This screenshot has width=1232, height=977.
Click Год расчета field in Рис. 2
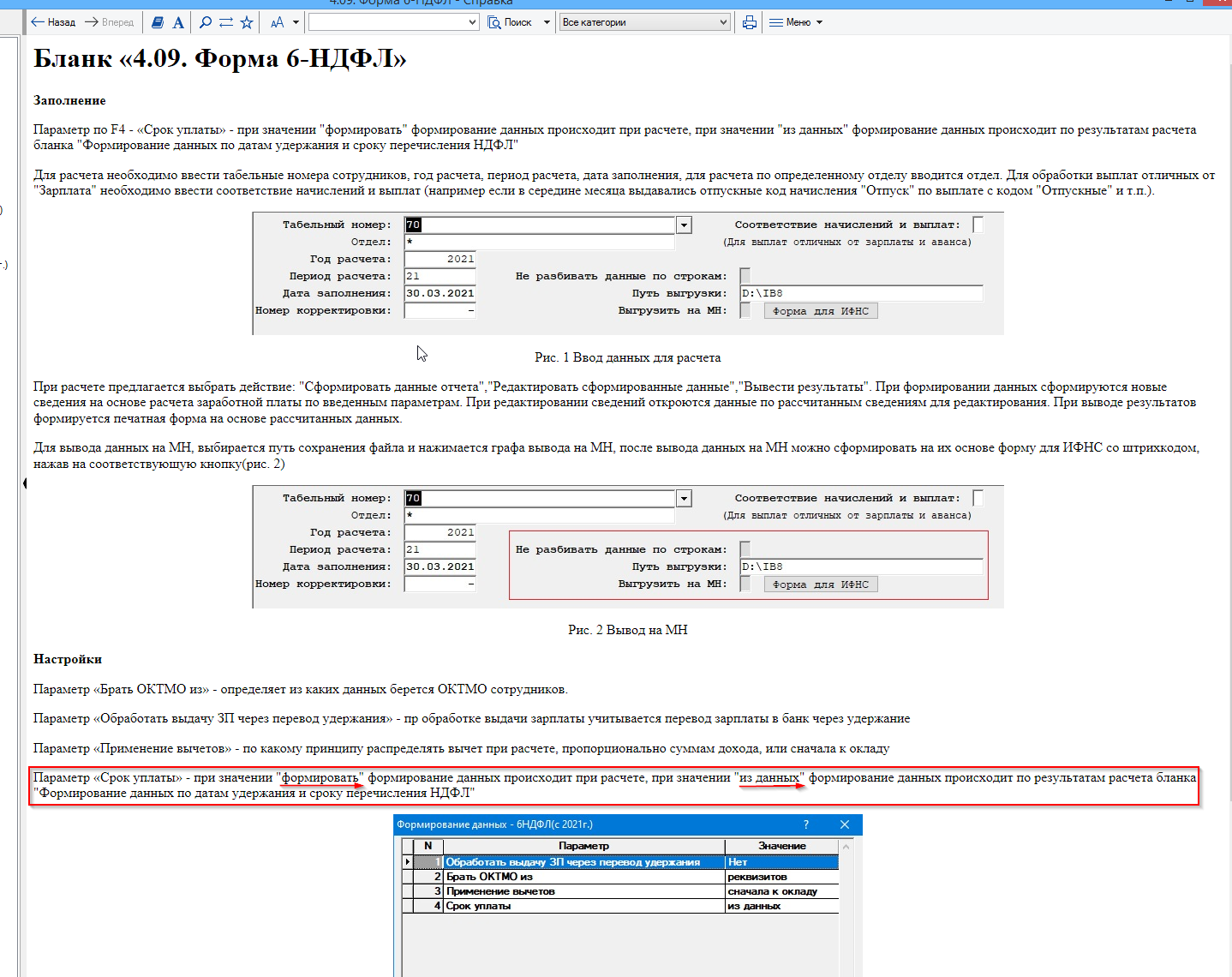pyautogui.click(x=440, y=532)
